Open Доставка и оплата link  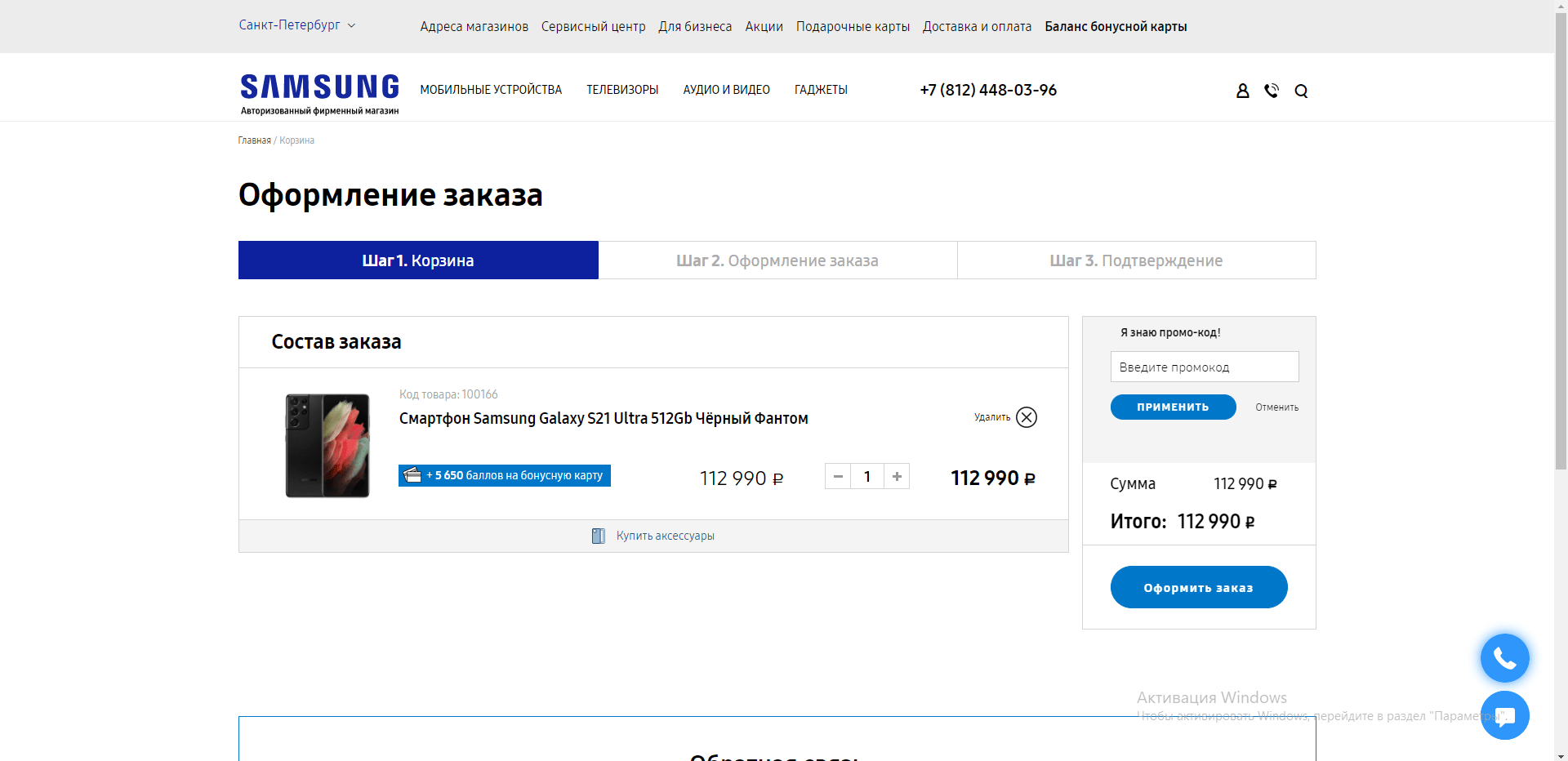pyautogui.click(x=977, y=27)
